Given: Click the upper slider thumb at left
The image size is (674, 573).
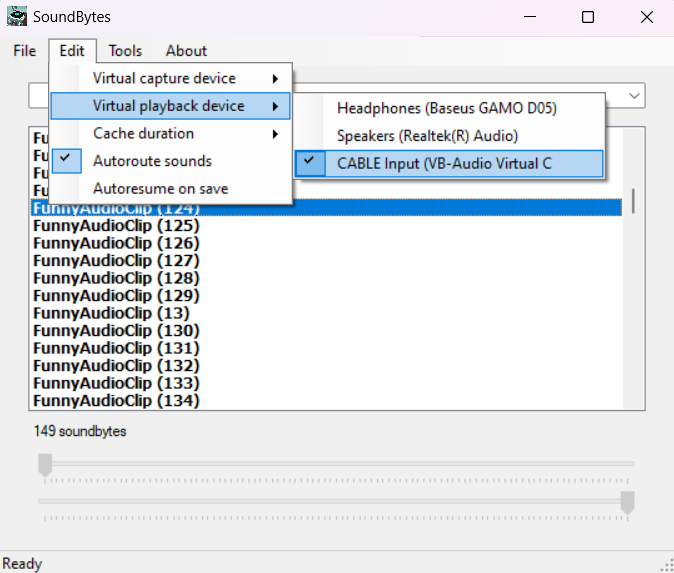Looking at the screenshot, I should pos(45,464).
